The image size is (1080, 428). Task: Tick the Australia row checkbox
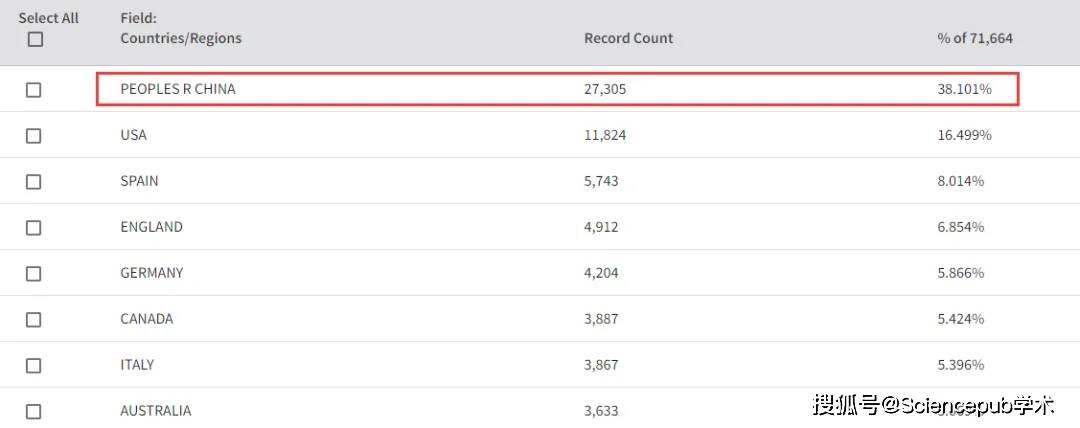(x=34, y=412)
